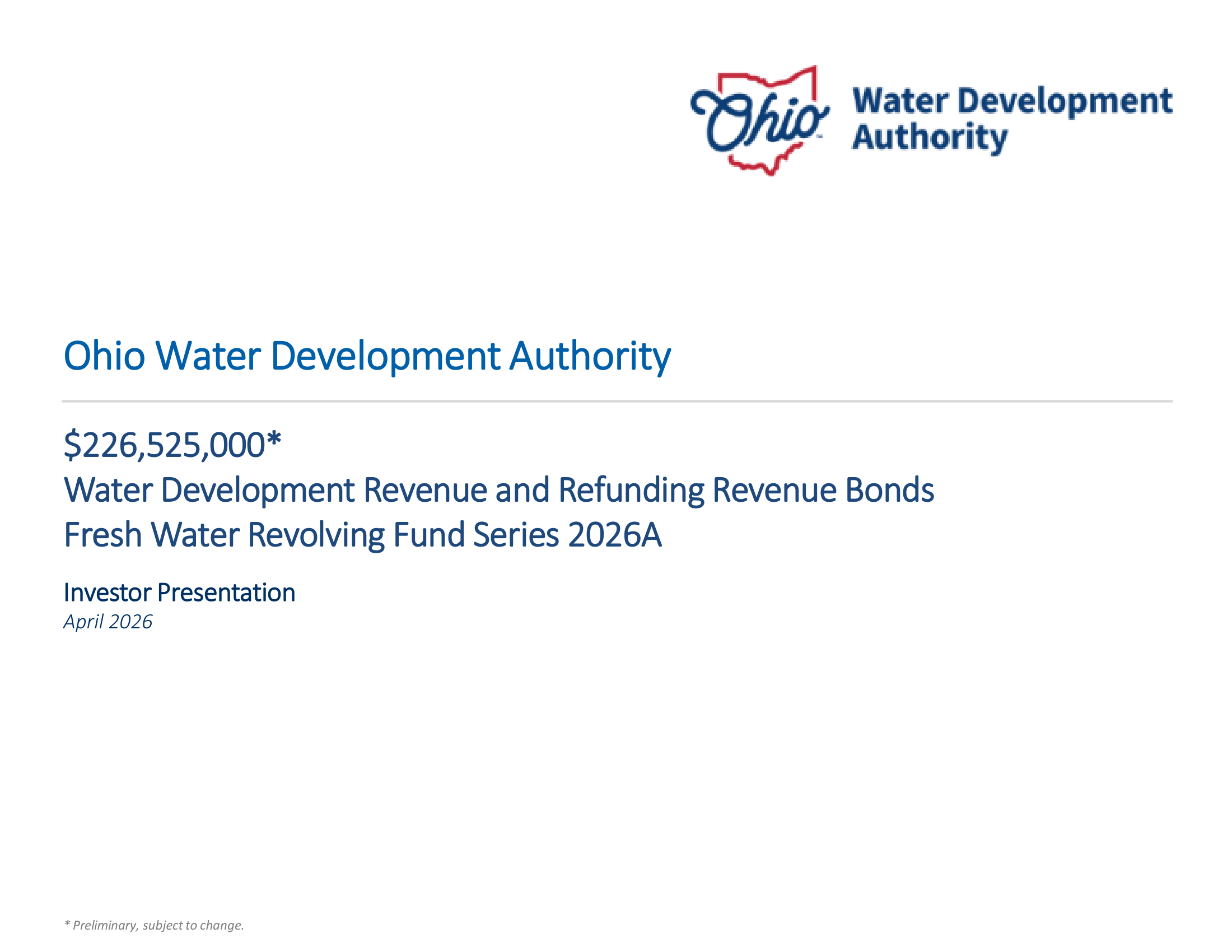Click the gray horizontal divider line
The width and height of the screenshot is (1232, 952).
point(617,402)
